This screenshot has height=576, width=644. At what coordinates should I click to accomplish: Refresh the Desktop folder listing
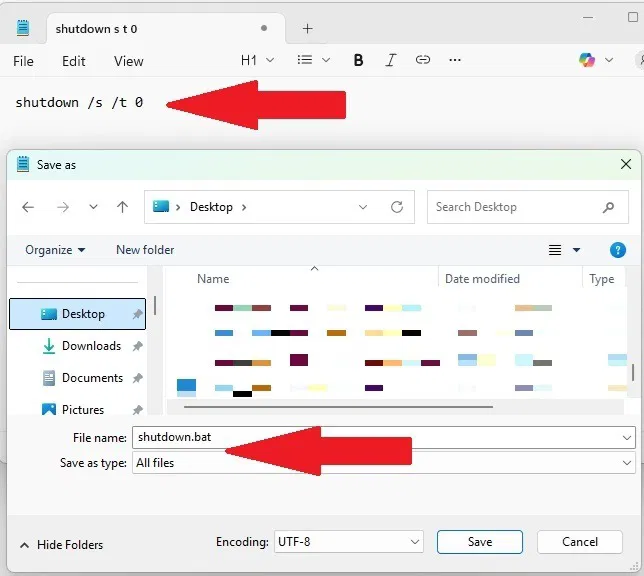tap(397, 207)
